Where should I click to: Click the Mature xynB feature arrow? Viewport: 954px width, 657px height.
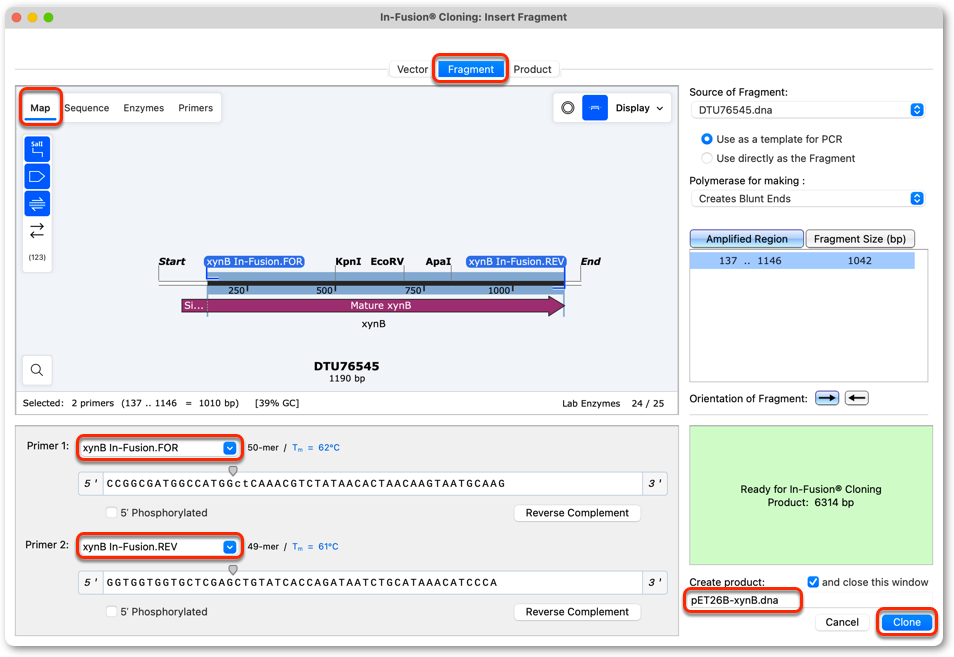coord(385,305)
